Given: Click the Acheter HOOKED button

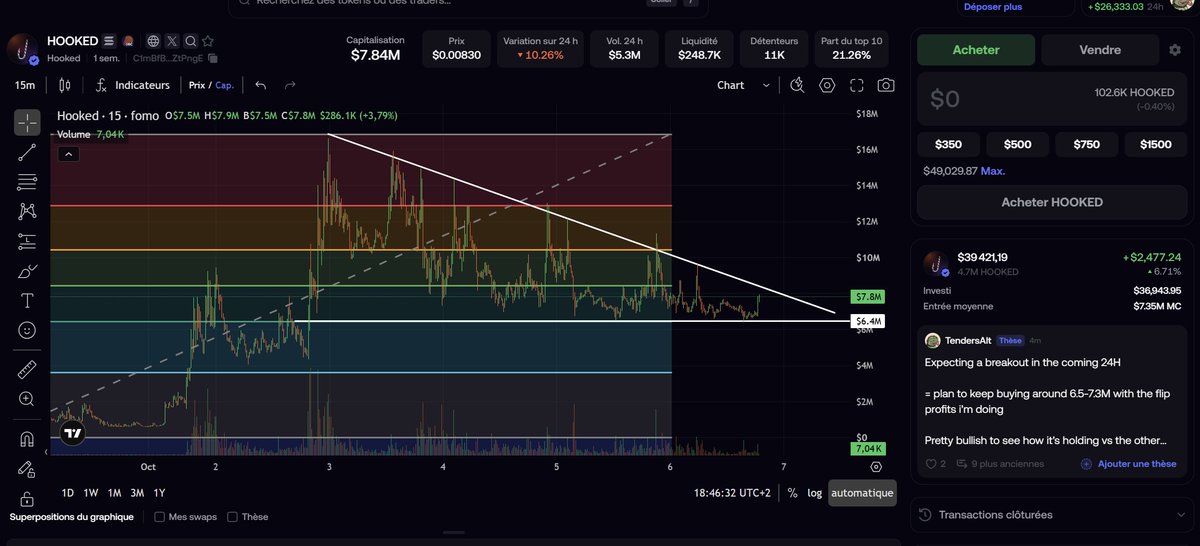Looking at the screenshot, I should 1052,202.
